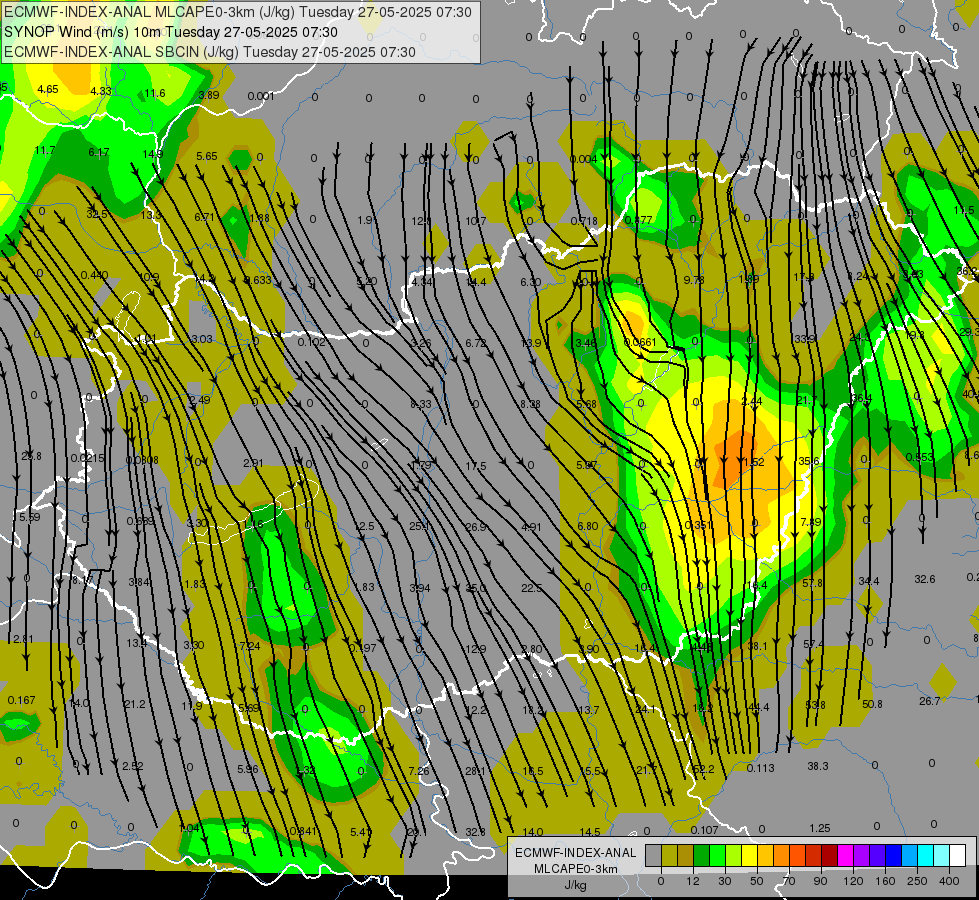The image size is (979, 900).
Task: Click the SBCIN header line
Action: coord(209,52)
